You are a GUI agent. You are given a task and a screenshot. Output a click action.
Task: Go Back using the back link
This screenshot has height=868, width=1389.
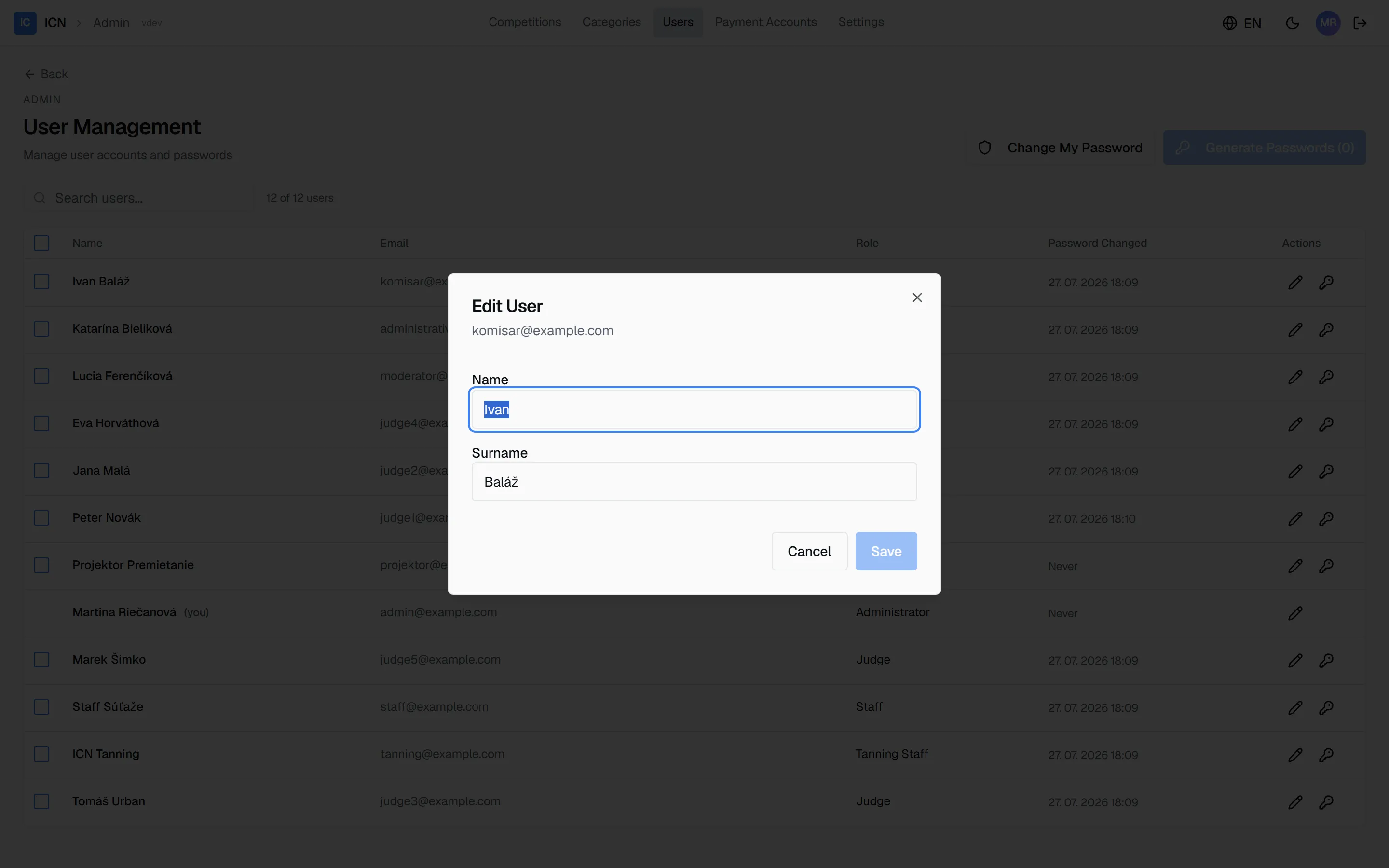(x=46, y=74)
